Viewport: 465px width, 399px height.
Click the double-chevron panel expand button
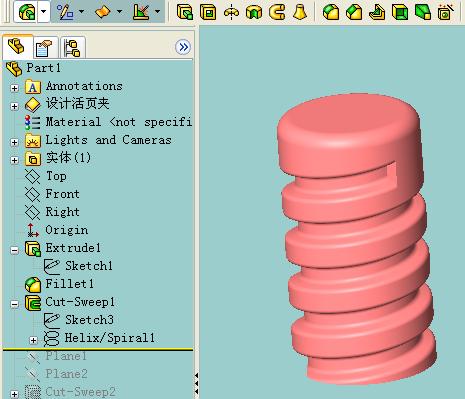183,47
